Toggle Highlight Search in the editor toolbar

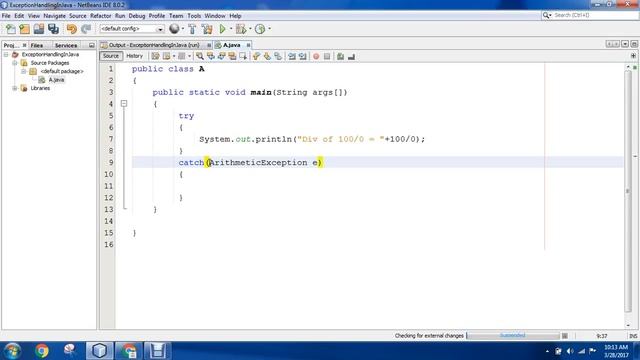pos(232,56)
